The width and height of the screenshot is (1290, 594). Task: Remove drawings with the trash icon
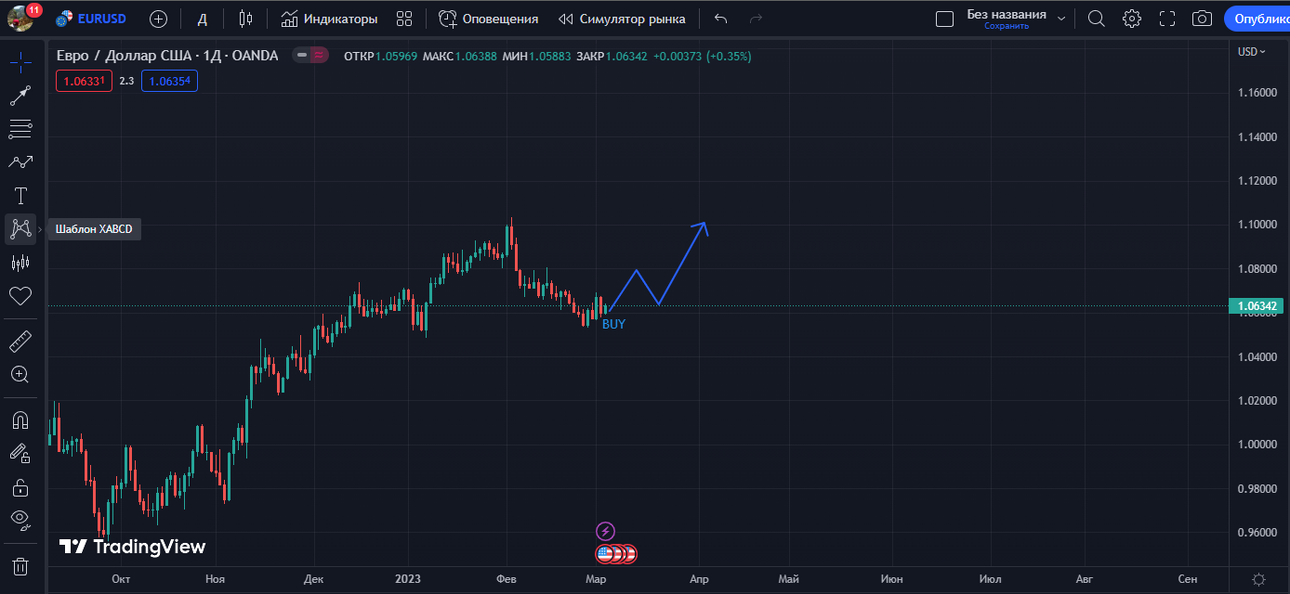pyautogui.click(x=20, y=566)
